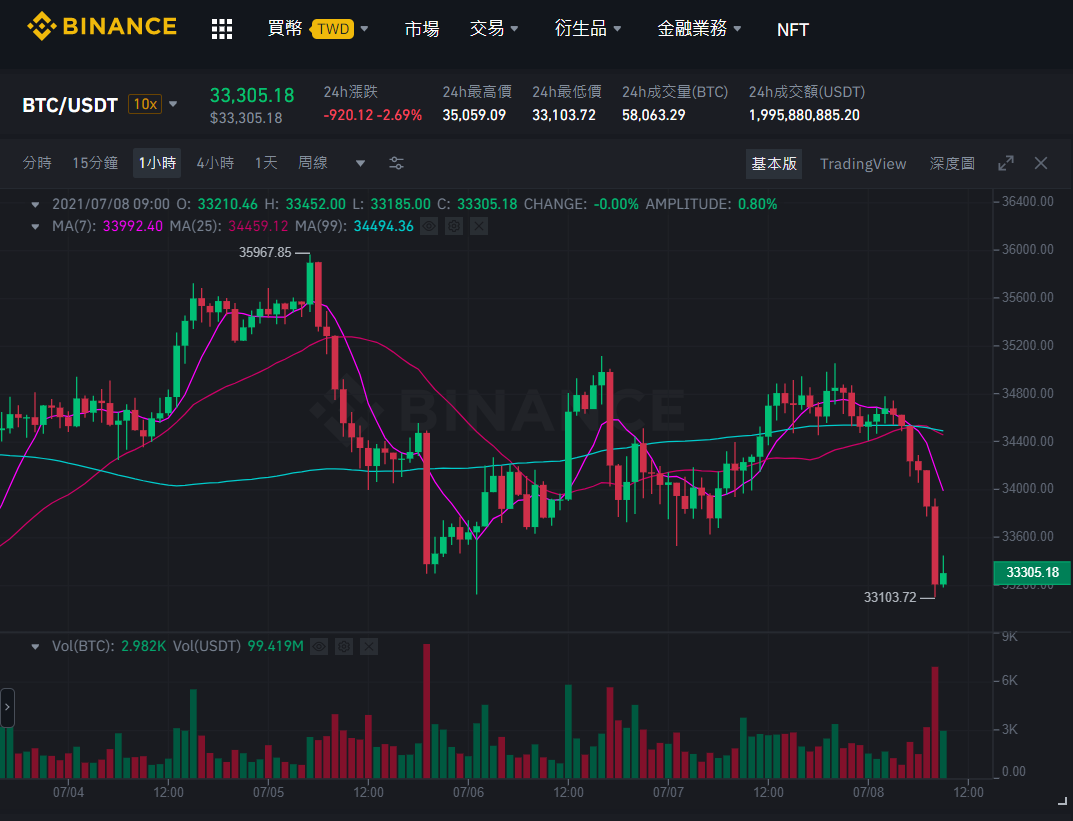The height and width of the screenshot is (821, 1073).
Task: Open Vol indicator settings gear
Action: click(x=344, y=646)
